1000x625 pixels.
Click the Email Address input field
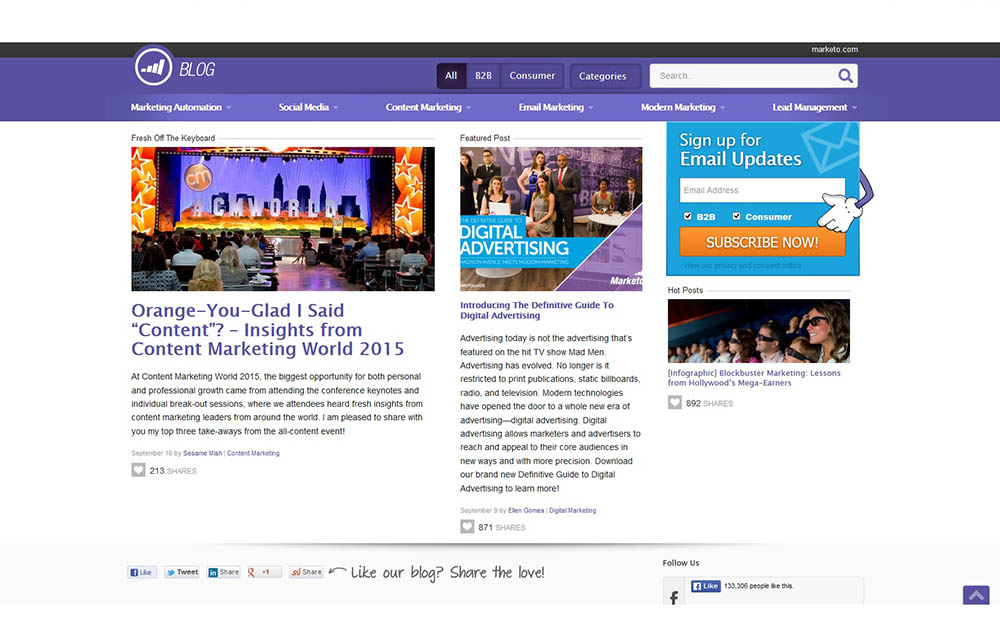coord(762,190)
